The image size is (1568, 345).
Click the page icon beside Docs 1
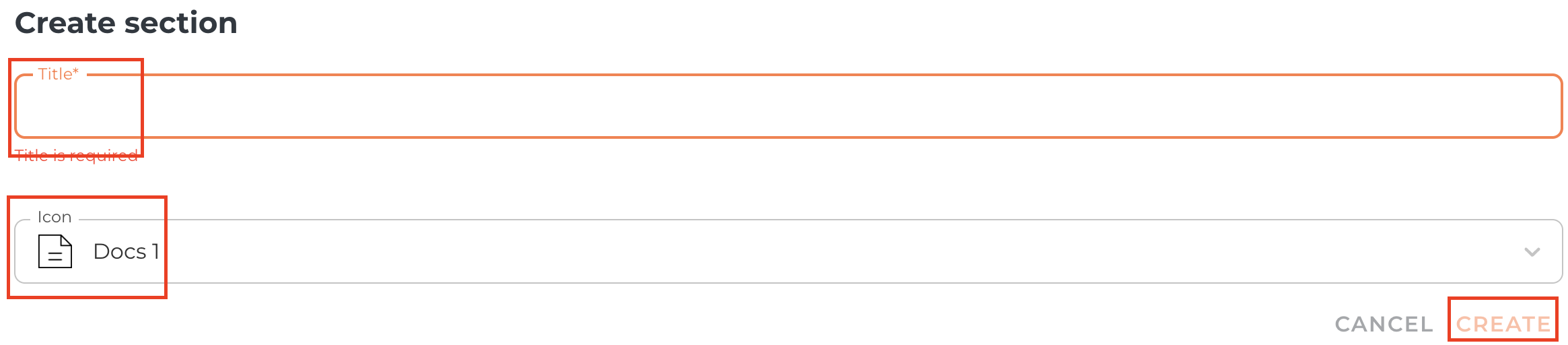coord(55,251)
